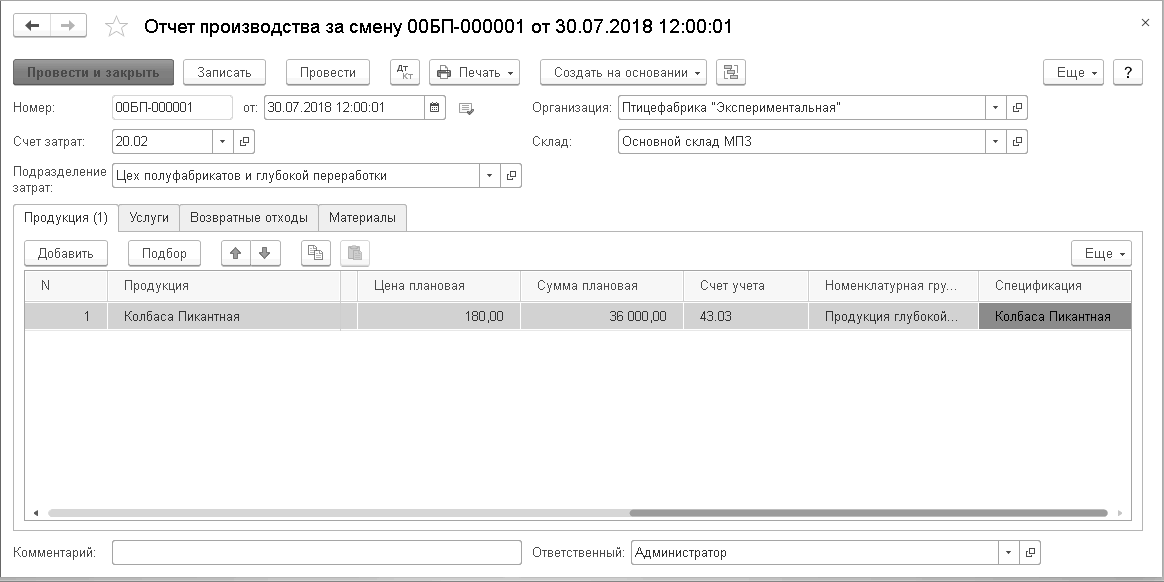Copy rows of the product table
The height and width of the screenshot is (582, 1164).
[315, 253]
